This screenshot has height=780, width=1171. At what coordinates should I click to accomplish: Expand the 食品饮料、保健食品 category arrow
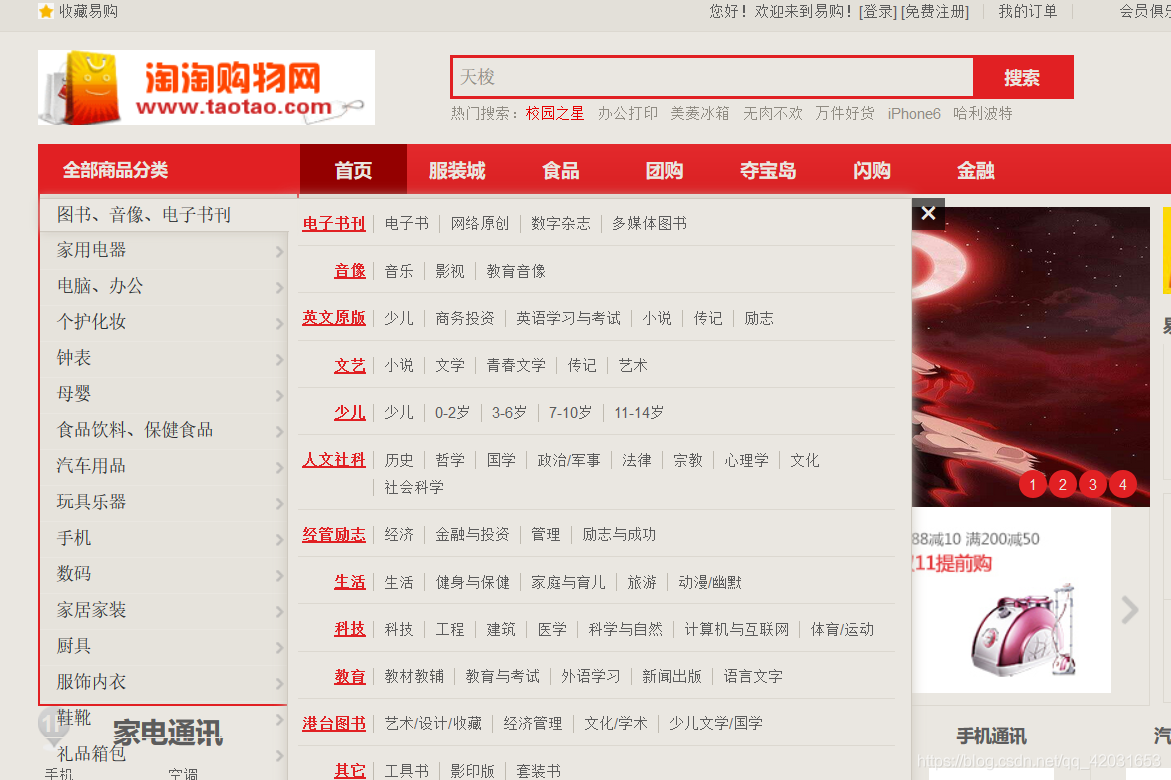(279, 431)
